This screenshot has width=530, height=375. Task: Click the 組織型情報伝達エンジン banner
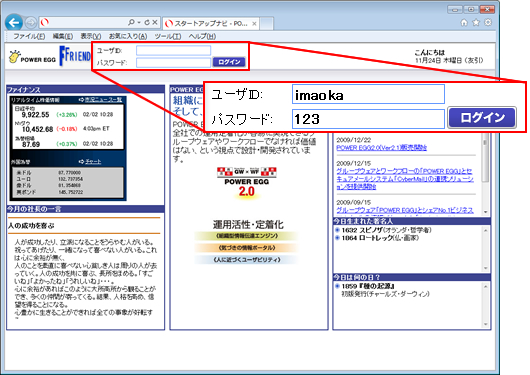point(247,236)
